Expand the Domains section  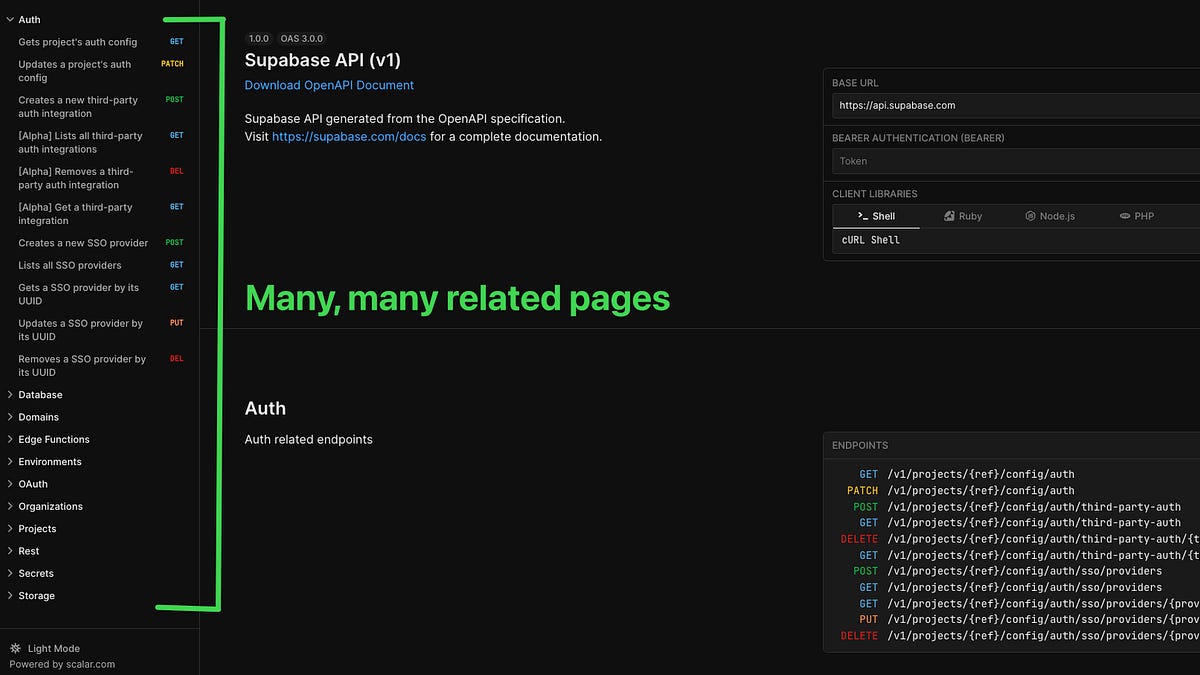[38, 417]
